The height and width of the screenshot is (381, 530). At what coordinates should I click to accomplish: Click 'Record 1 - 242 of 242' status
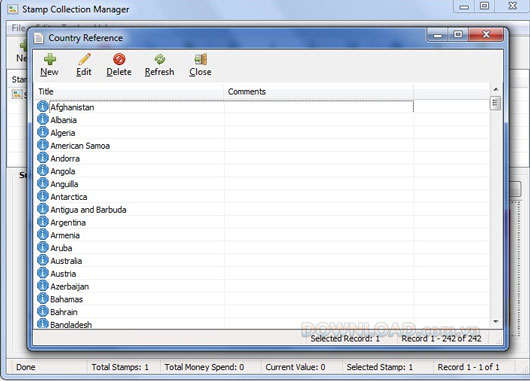pos(441,338)
